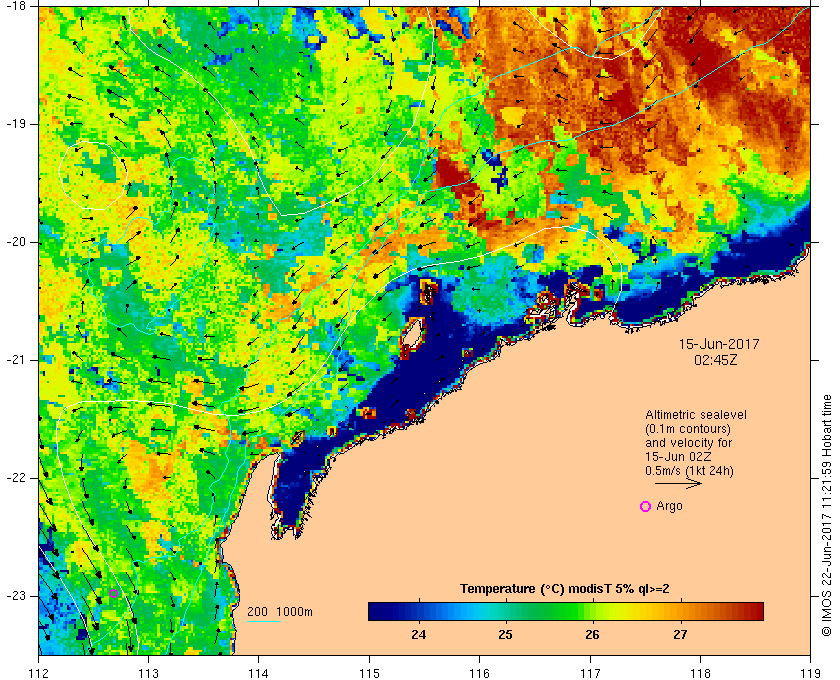Click the 113 longitude axis label
This screenshot has width=840, height=680.
148,673
